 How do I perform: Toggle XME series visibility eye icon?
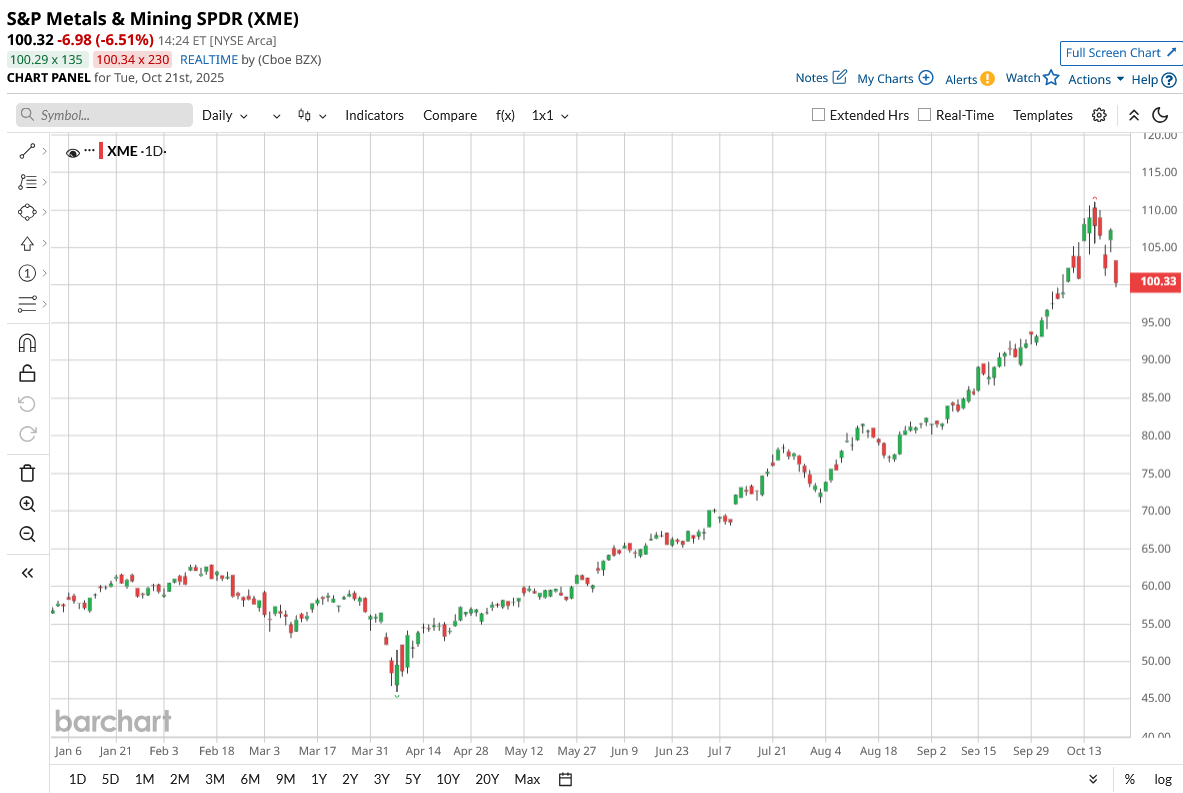point(73,152)
